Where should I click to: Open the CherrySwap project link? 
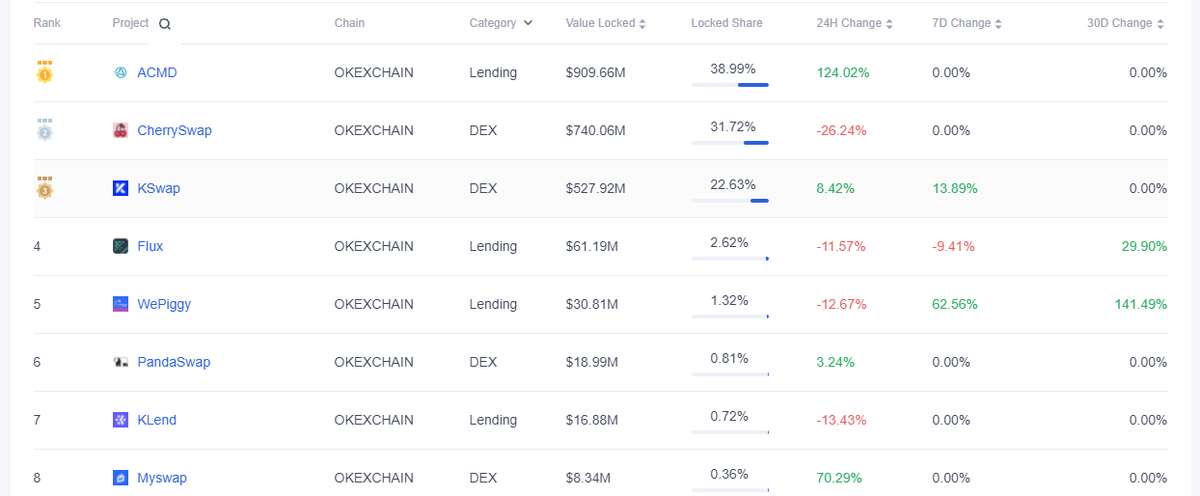click(174, 130)
